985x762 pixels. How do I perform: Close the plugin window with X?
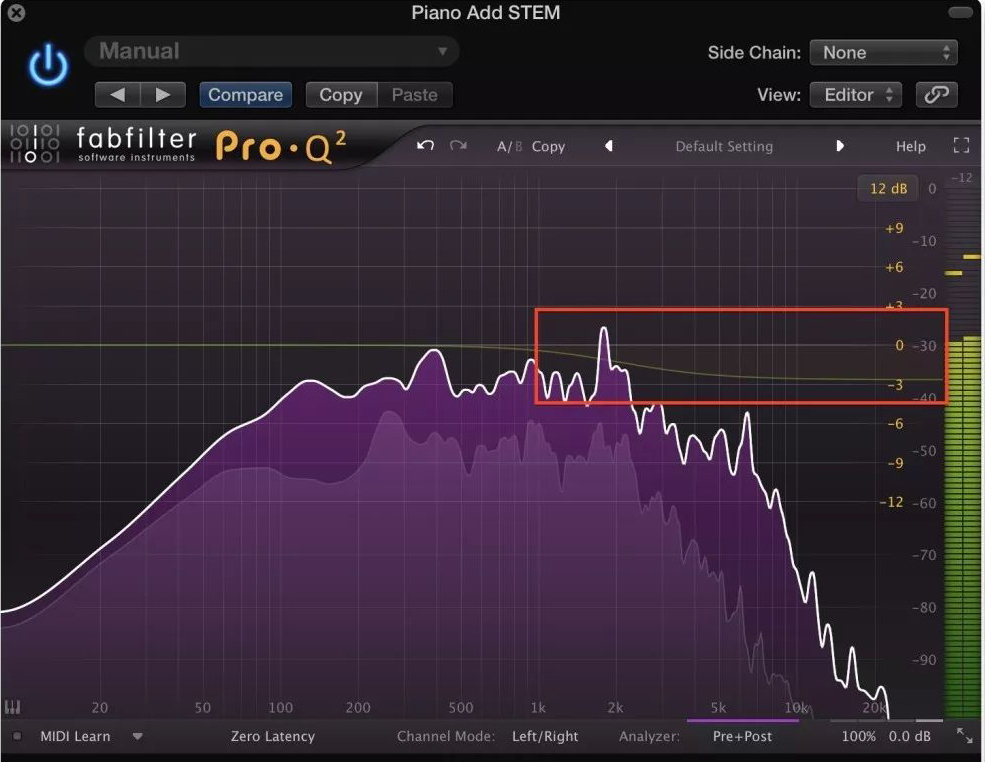tap(16, 13)
